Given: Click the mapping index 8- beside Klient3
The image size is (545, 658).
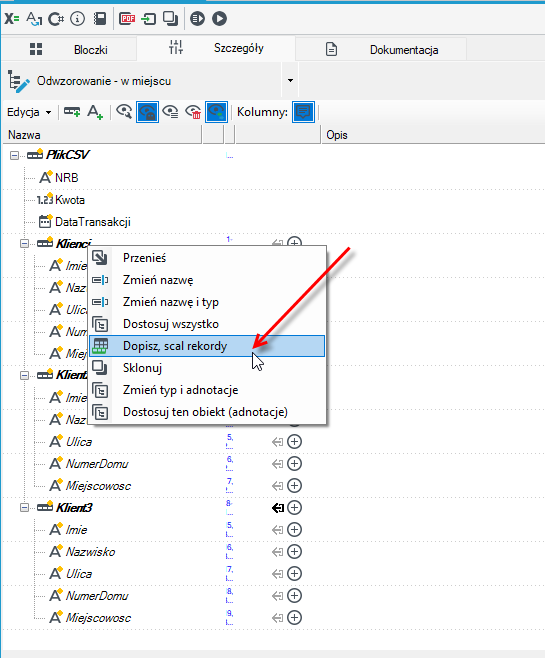Looking at the screenshot, I should tap(229, 507).
